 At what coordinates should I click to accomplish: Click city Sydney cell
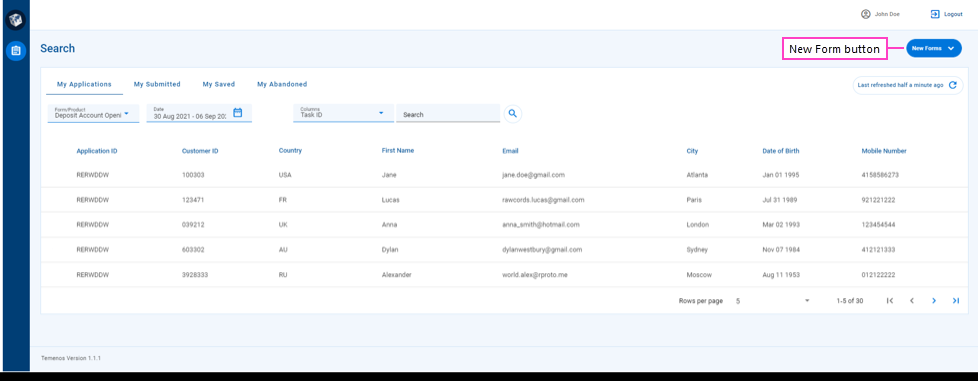point(697,249)
